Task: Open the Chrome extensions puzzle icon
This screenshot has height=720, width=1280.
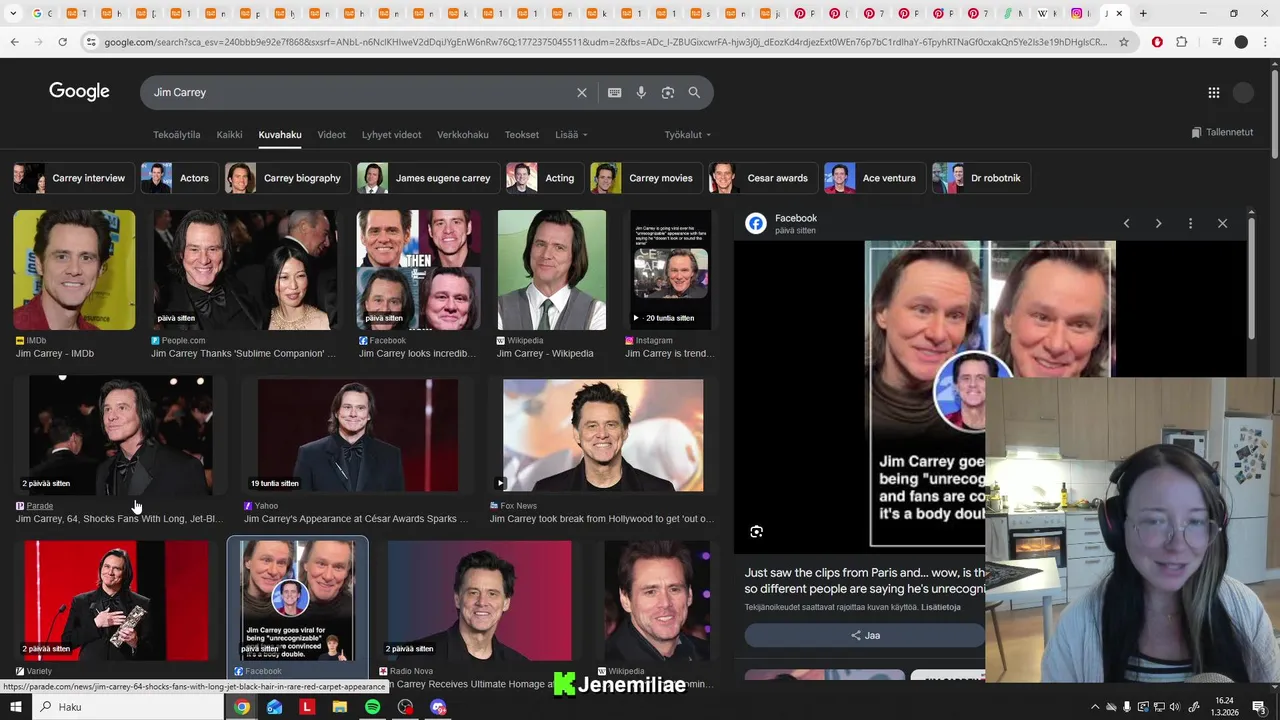Action: [1182, 42]
